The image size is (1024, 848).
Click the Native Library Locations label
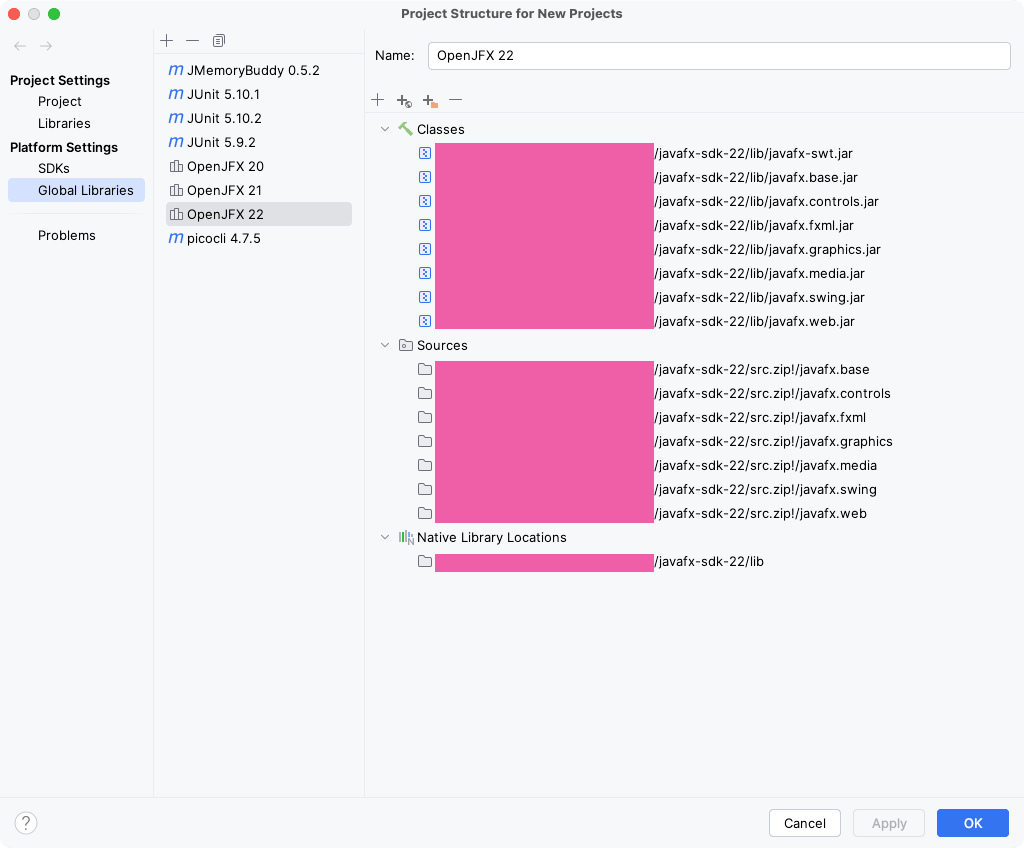coord(492,537)
